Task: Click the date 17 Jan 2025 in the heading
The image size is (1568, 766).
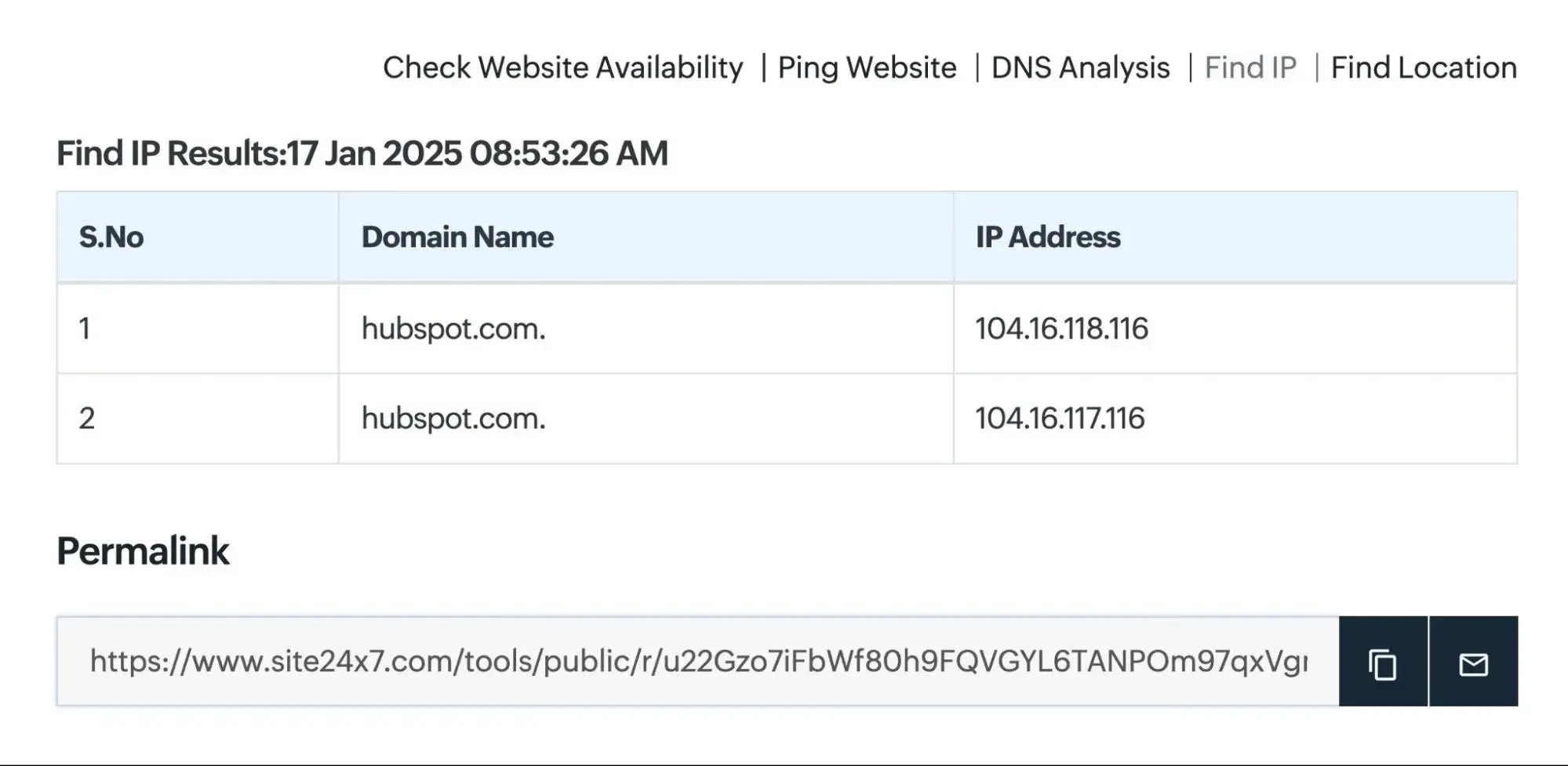Action: (375, 154)
